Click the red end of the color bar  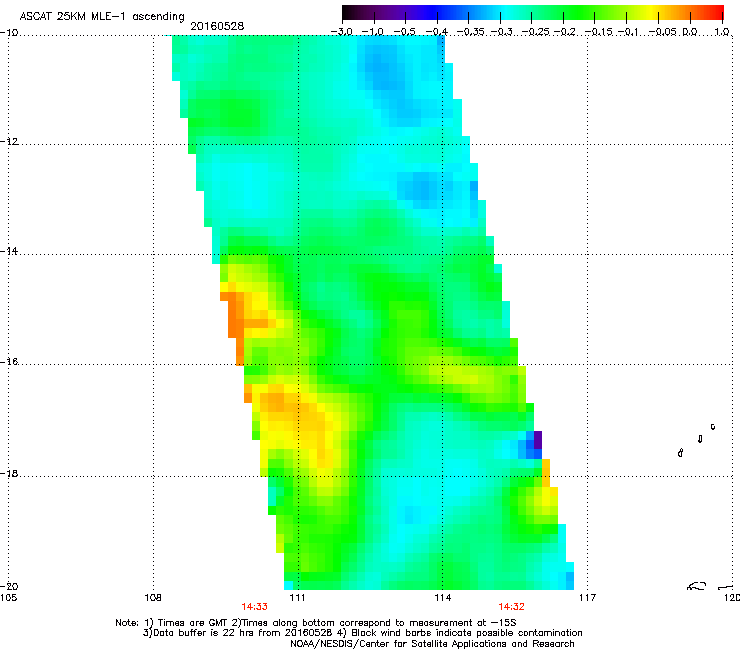(716, 12)
